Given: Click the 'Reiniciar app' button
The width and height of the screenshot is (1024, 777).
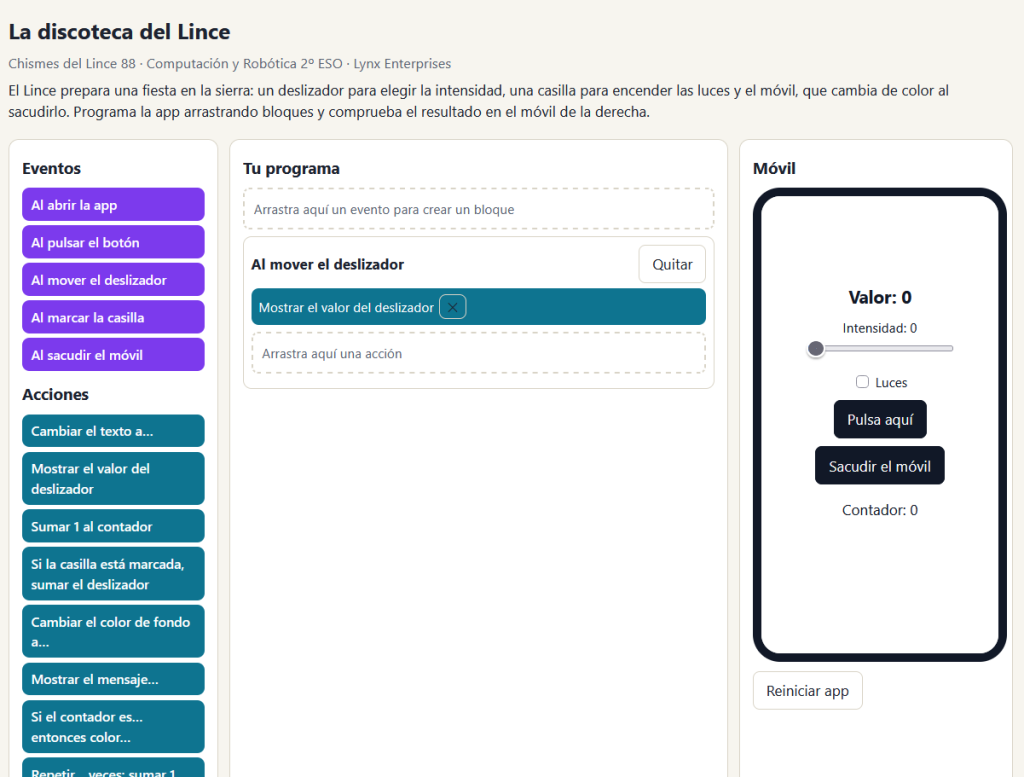Looking at the screenshot, I should point(807,691).
